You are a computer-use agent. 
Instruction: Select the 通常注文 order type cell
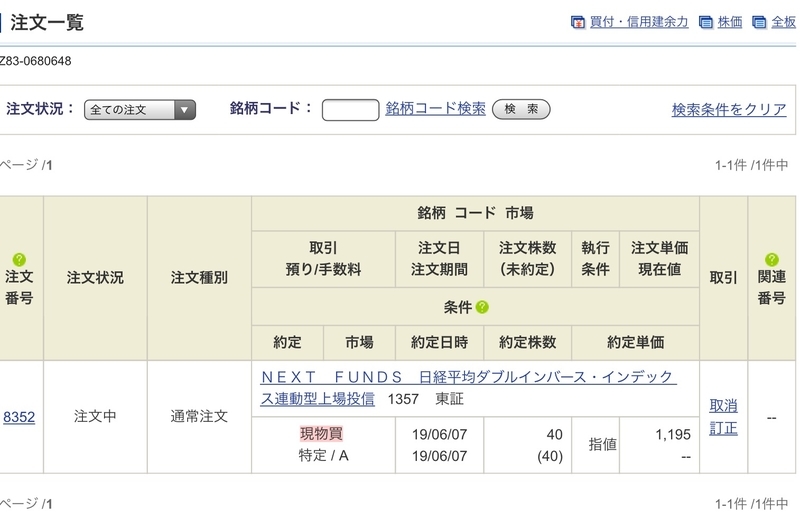(x=199, y=416)
